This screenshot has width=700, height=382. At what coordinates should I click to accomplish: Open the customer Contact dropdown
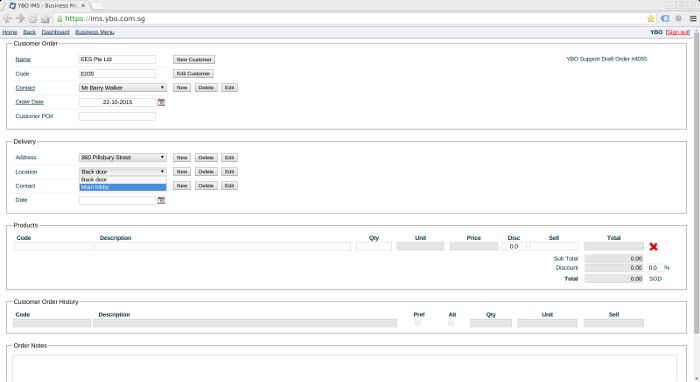tap(123, 88)
